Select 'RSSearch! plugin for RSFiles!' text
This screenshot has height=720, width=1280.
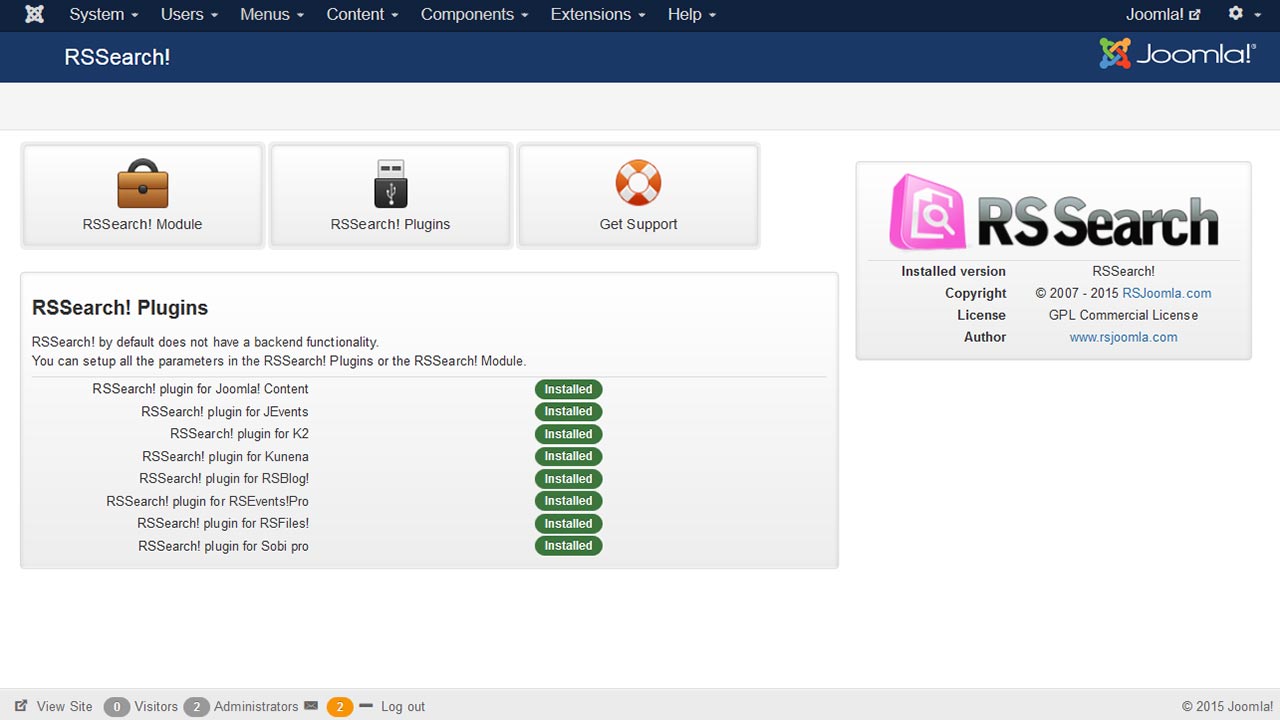pyautogui.click(x=223, y=523)
